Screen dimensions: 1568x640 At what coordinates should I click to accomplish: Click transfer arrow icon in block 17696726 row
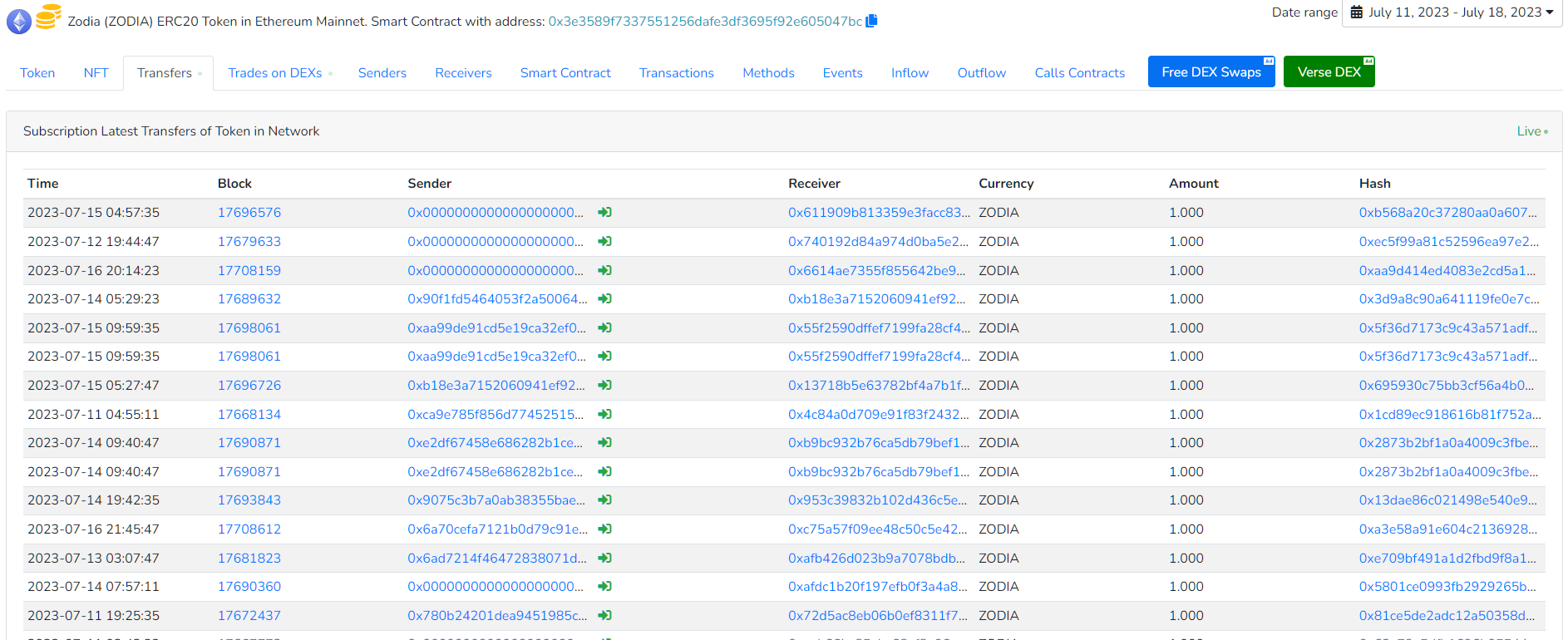click(604, 386)
